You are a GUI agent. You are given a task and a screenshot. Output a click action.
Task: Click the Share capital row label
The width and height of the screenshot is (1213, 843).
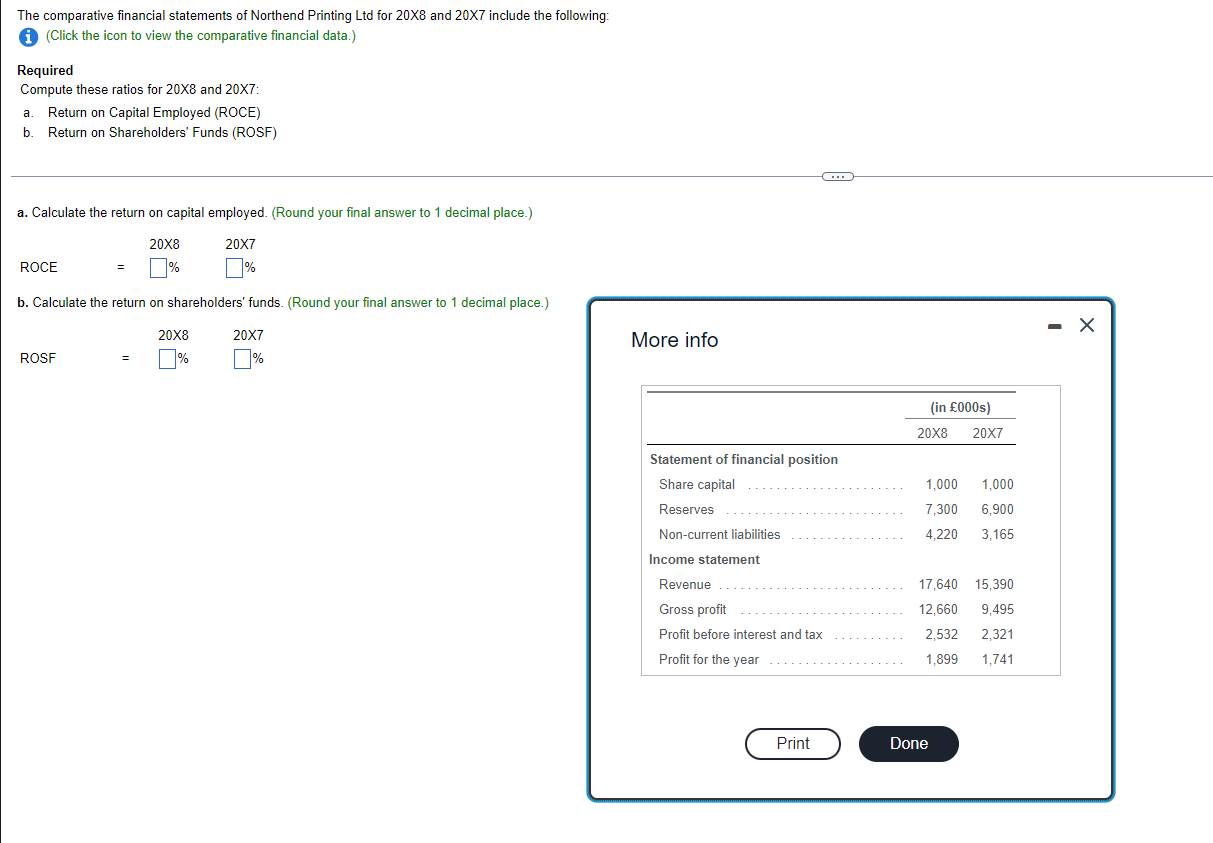click(697, 485)
